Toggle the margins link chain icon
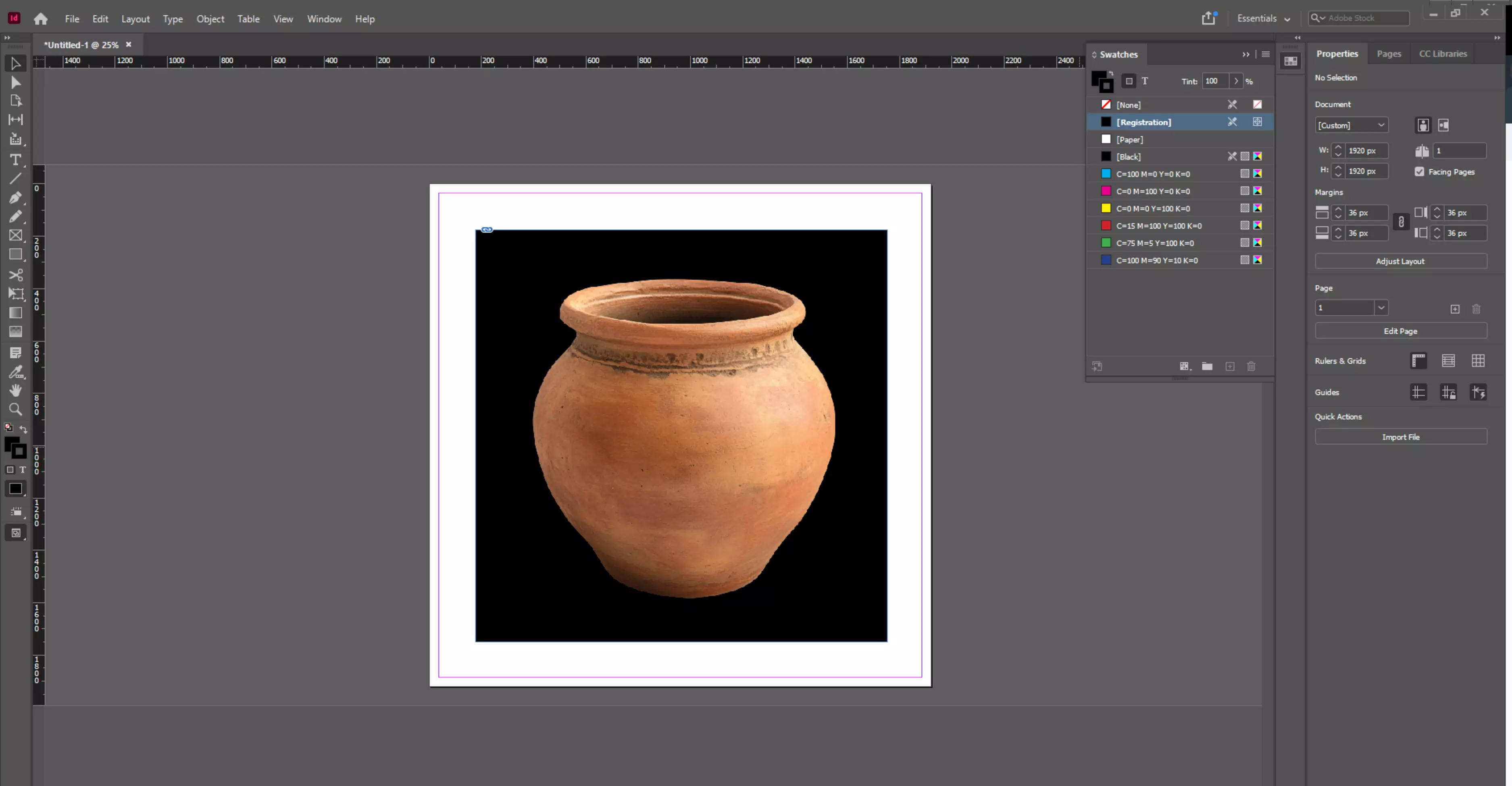Screen dimensions: 1512x786 pos(1401,222)
